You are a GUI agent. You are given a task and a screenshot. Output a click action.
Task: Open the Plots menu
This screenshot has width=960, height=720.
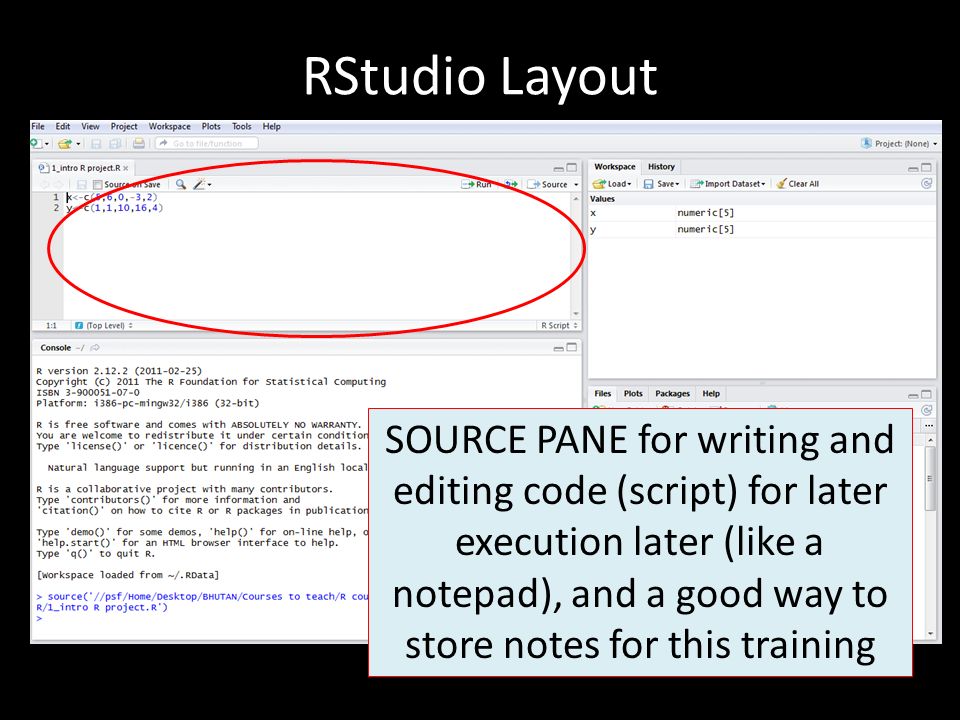(x=211, y=126)
